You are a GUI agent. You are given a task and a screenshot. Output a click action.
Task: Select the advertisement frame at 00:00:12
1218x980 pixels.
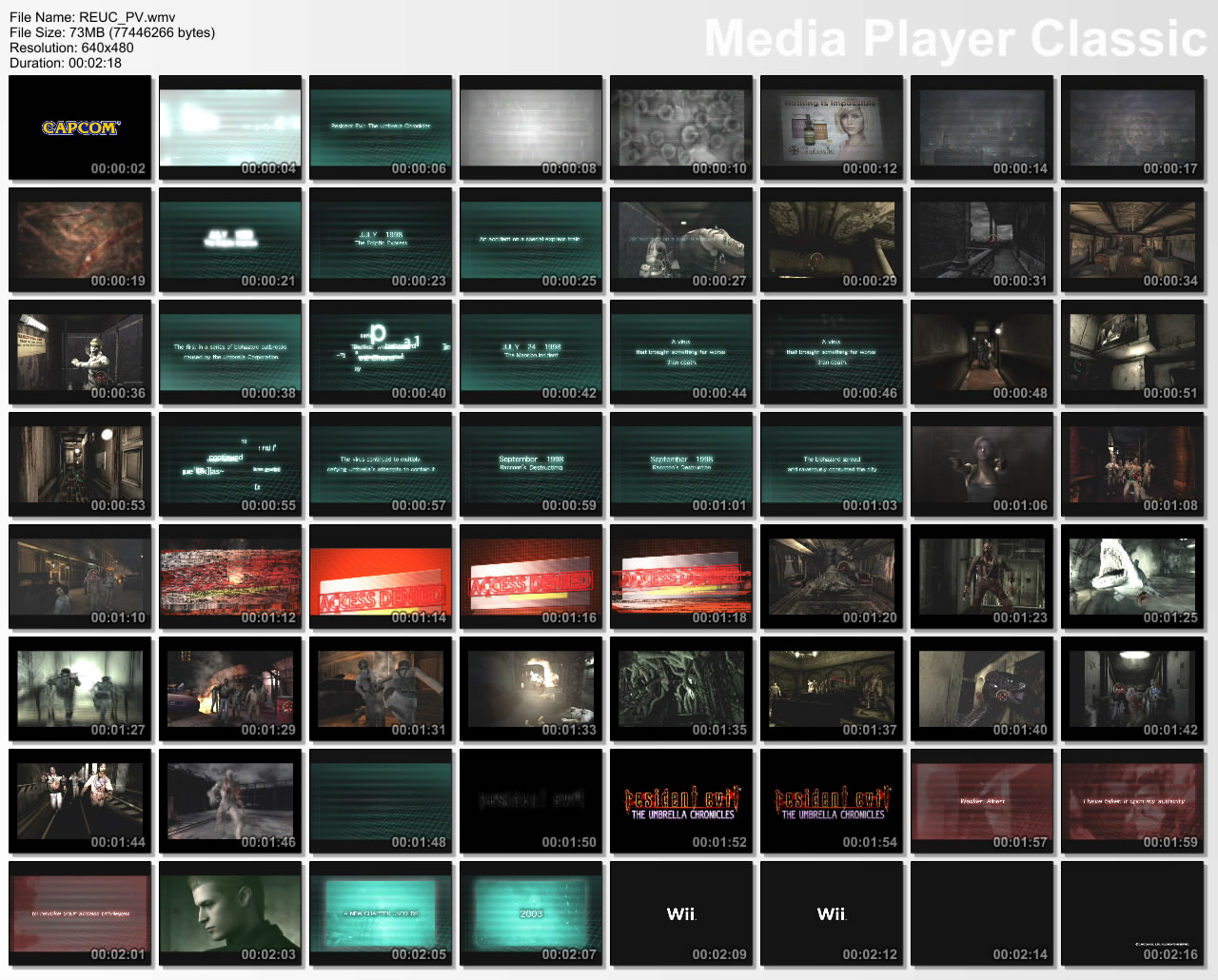832,127
